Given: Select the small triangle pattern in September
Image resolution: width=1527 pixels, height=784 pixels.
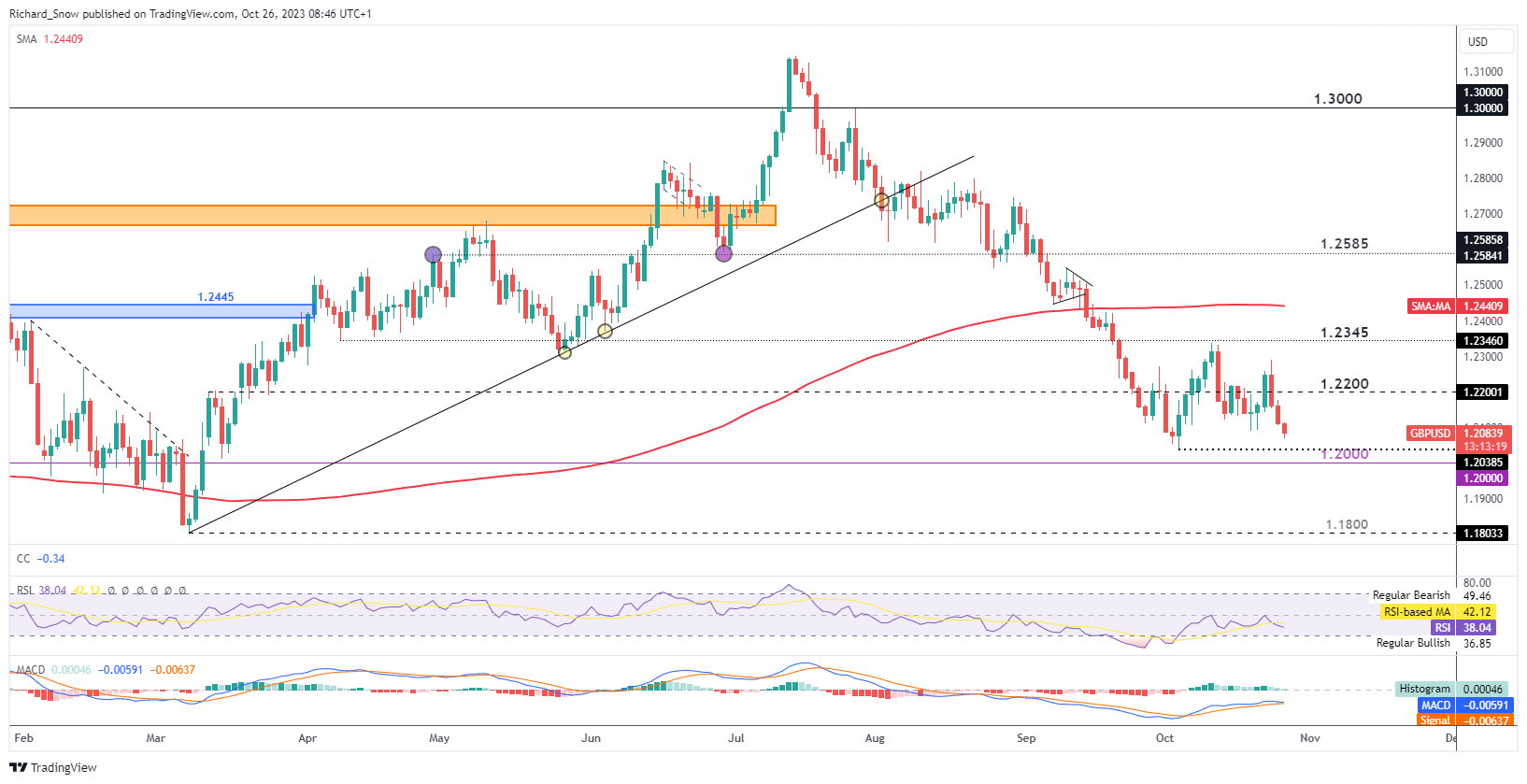Looking at the screenshot, I should pos(1072,287).
